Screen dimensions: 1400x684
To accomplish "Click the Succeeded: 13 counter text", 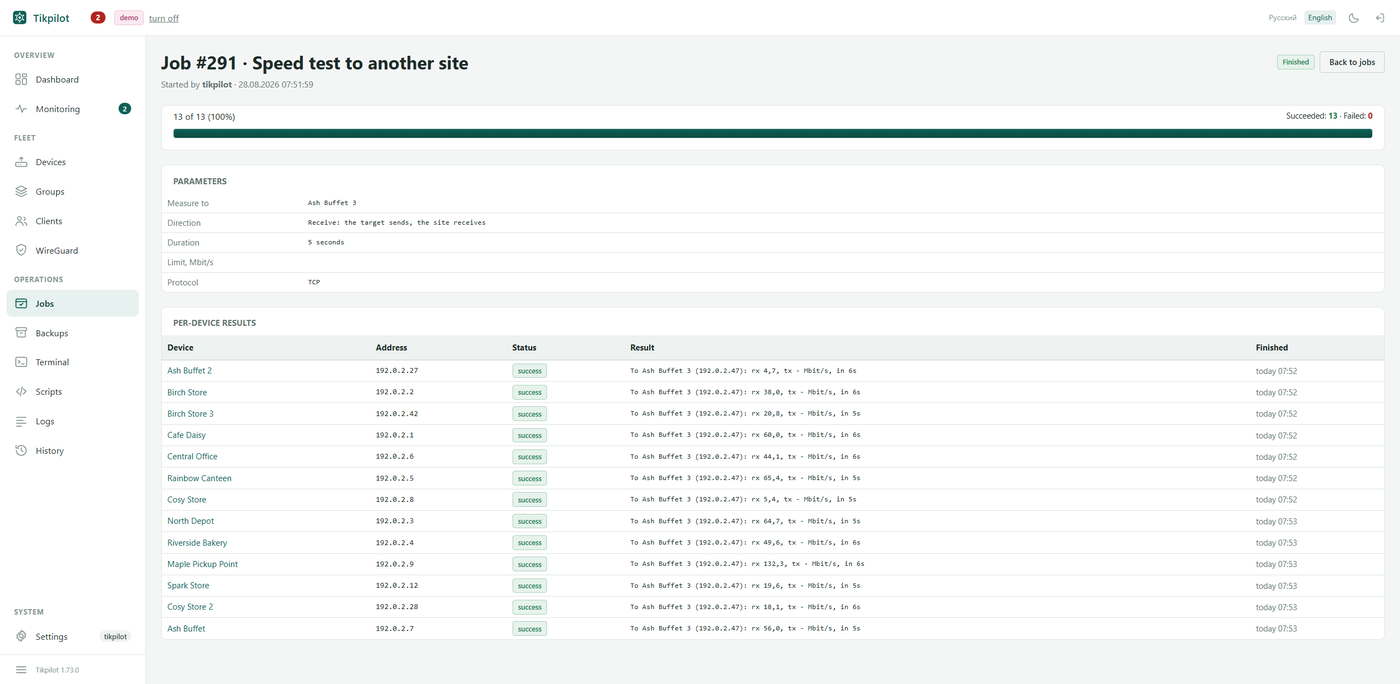I will 1312,116.
